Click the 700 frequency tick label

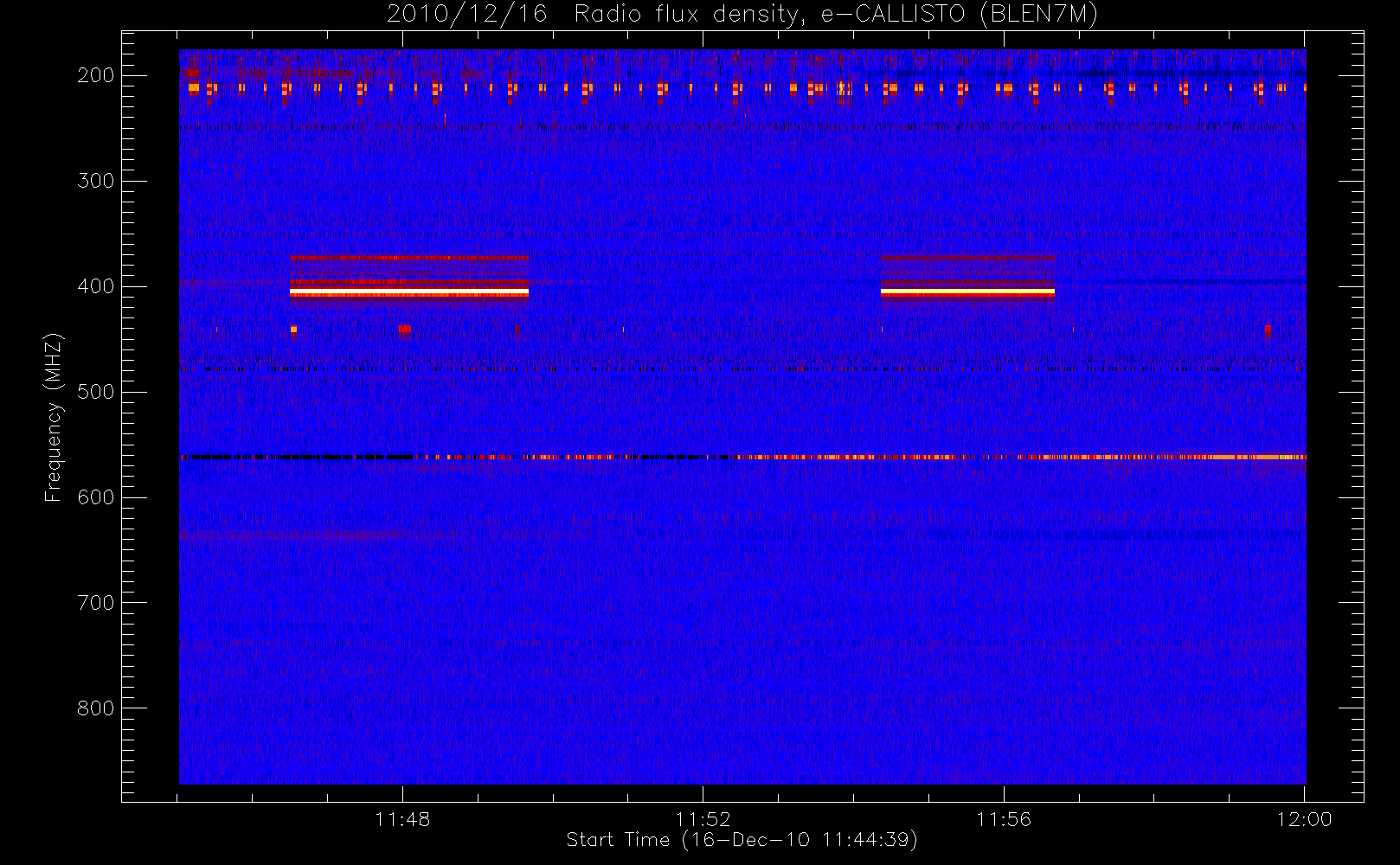click(x=96, y=603)
